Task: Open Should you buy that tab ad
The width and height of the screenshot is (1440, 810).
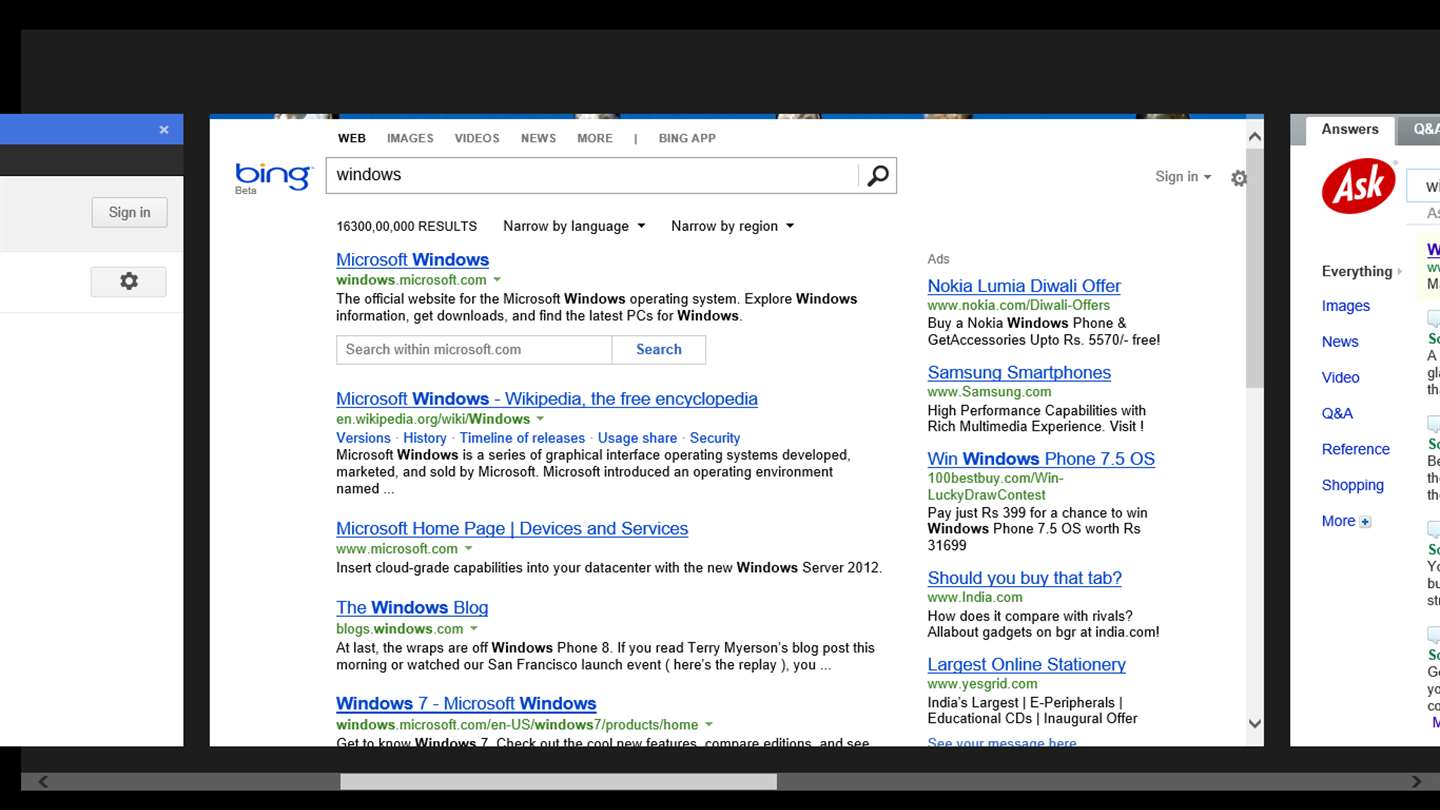Action: pos(1024,578)
